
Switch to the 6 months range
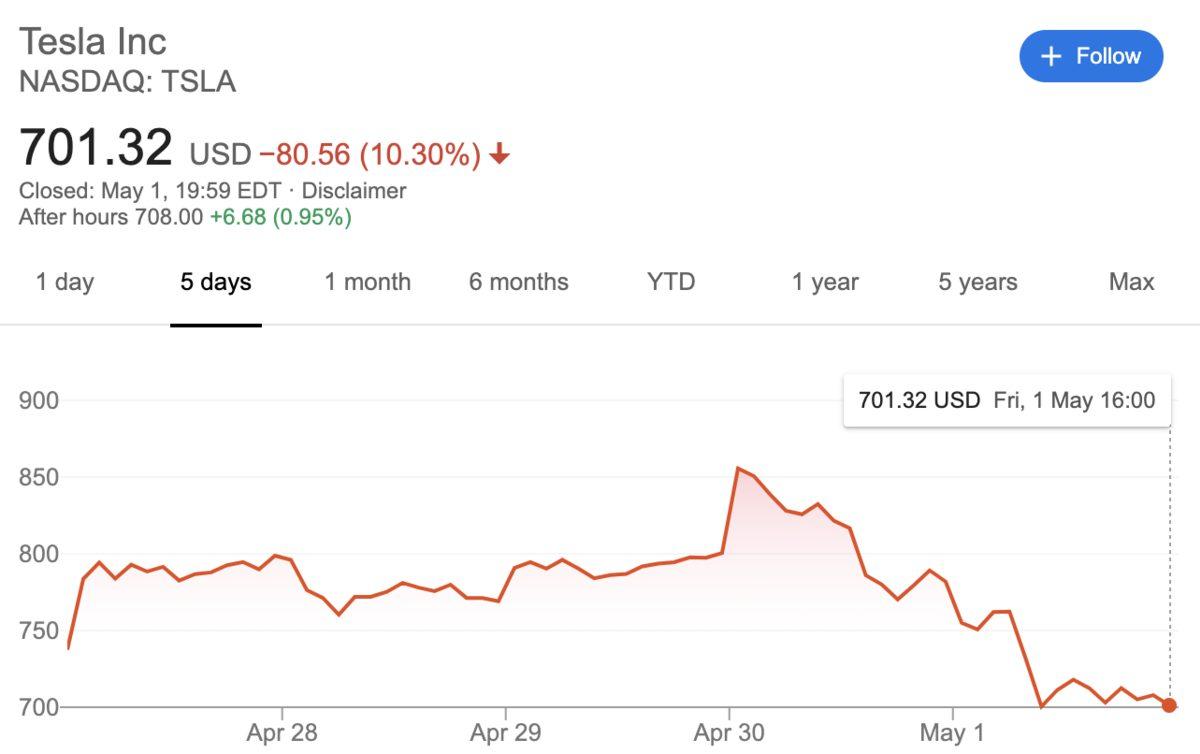point(518,283)
